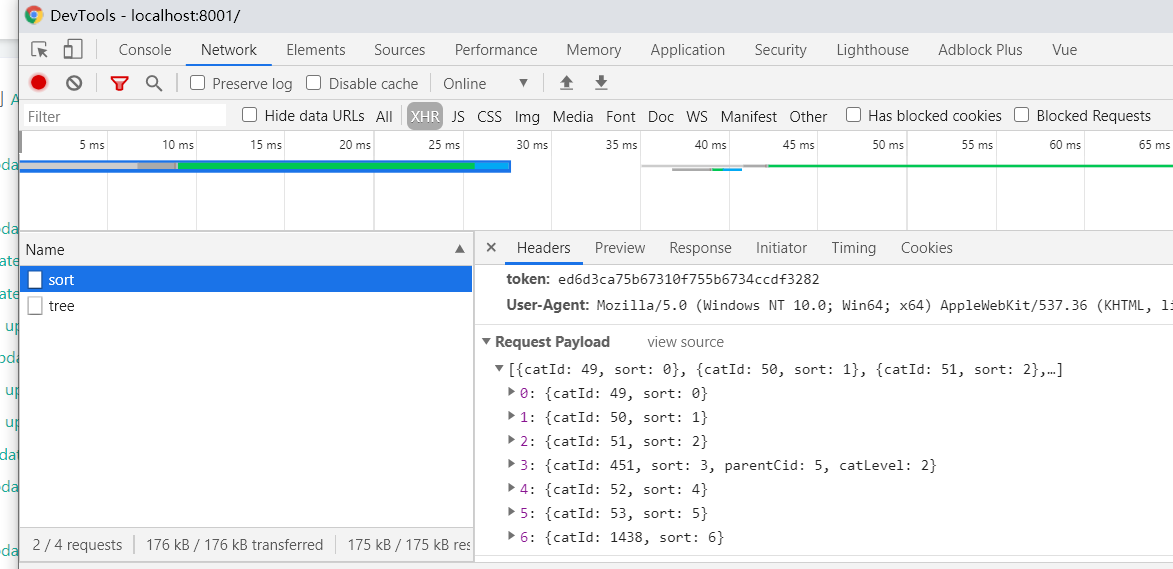This screenshot has width=1173, height=569.
Task: Toggle the red filter funnel icon
Action: (120, 83)
